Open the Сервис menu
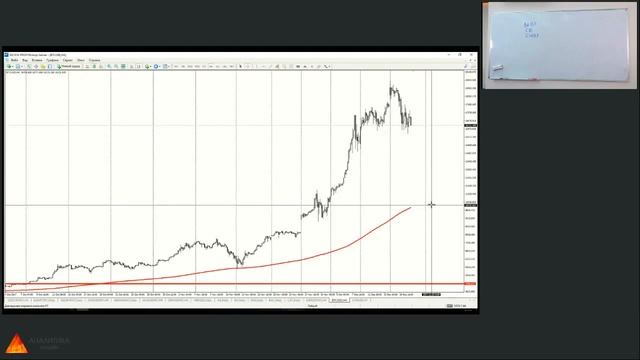The height and width of the screenshot is (360, 640). (67, 60)
